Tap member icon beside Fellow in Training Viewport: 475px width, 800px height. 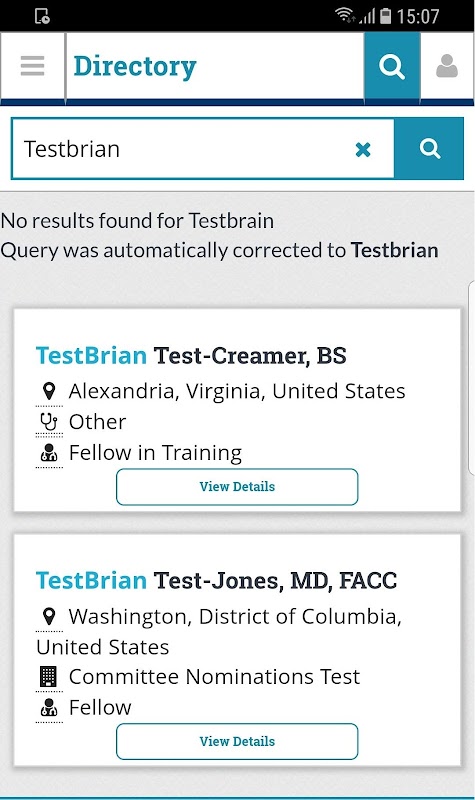click(x=49, y=453)
